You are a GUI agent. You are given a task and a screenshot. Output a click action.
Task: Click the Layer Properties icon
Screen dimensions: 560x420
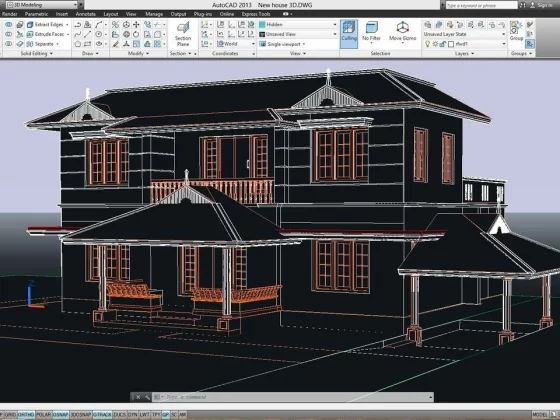(x=428, y=24)
